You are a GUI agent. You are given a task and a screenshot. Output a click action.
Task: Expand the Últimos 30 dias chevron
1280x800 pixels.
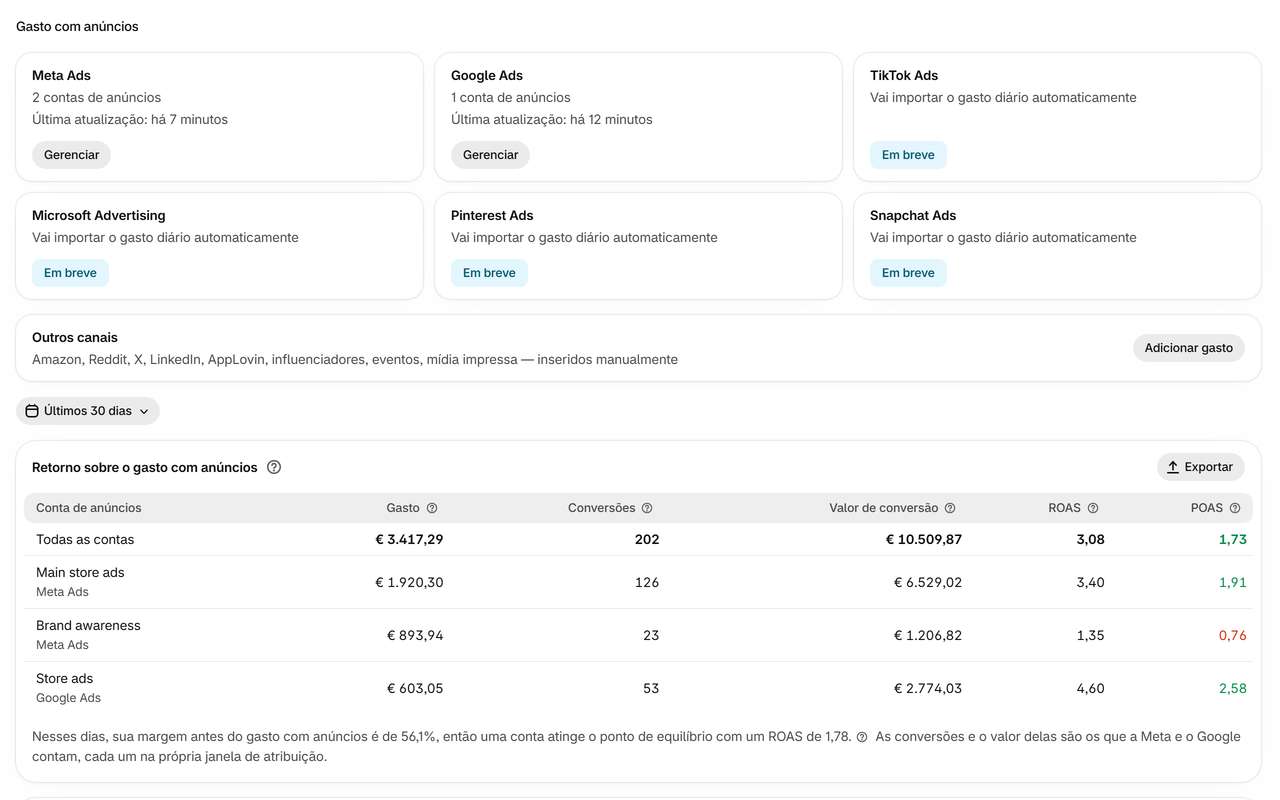[x=144, y=411]
